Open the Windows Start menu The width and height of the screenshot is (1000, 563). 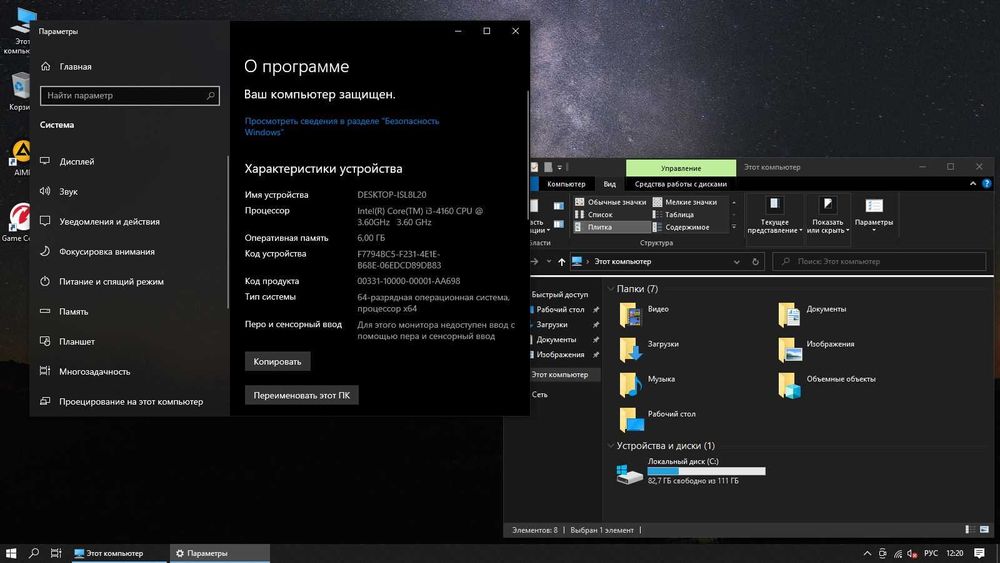point(10,553)
